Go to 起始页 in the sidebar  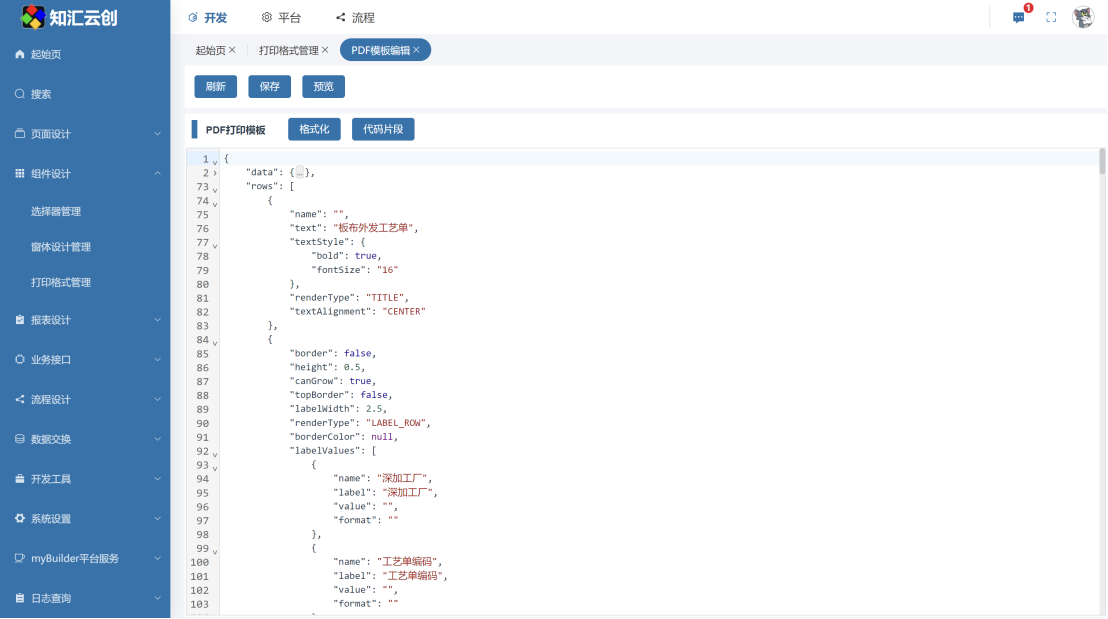(x=46, y=54)
